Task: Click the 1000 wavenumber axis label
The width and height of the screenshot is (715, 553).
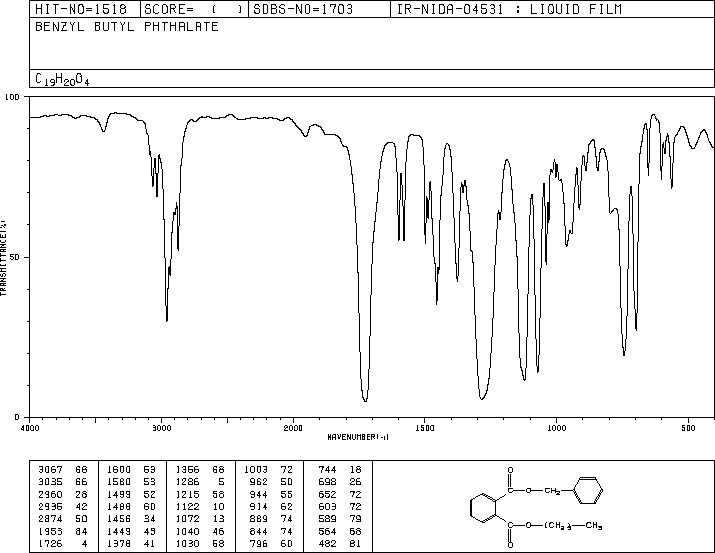Action: [x=557, y=428]
